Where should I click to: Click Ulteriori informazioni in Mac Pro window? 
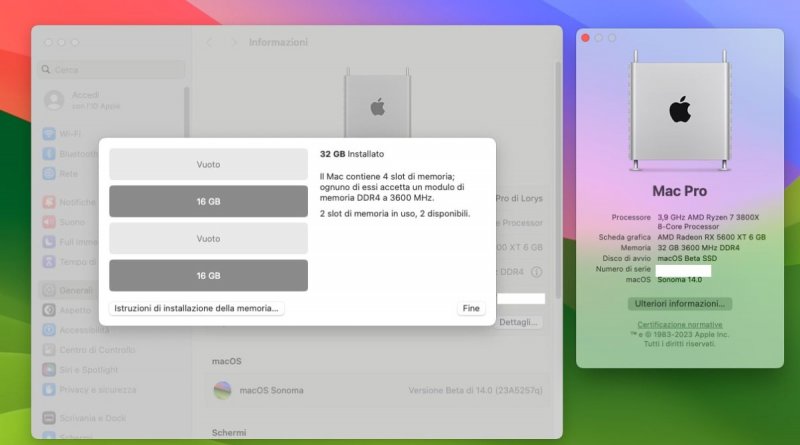pos(680,304)
